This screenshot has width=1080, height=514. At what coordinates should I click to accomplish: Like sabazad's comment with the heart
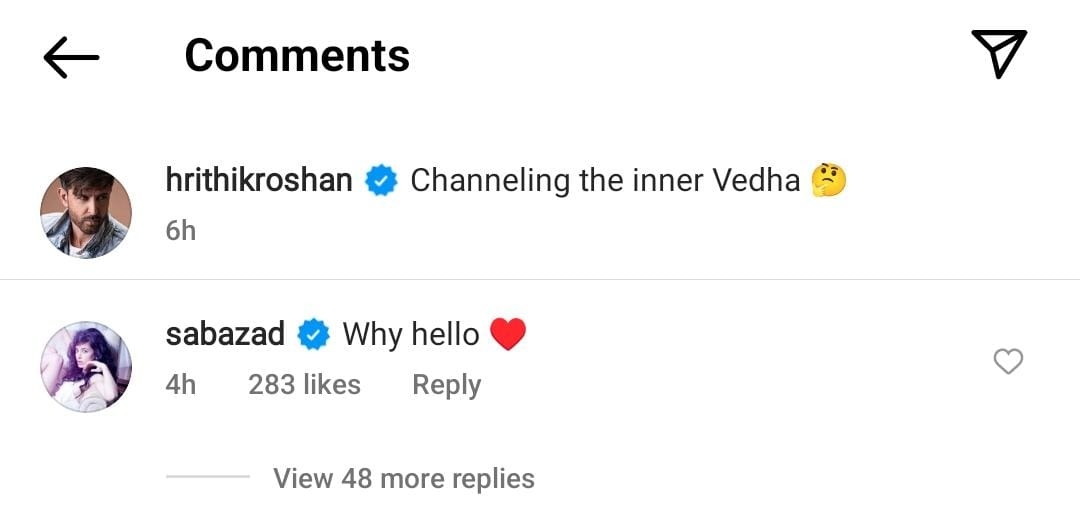1008,361
